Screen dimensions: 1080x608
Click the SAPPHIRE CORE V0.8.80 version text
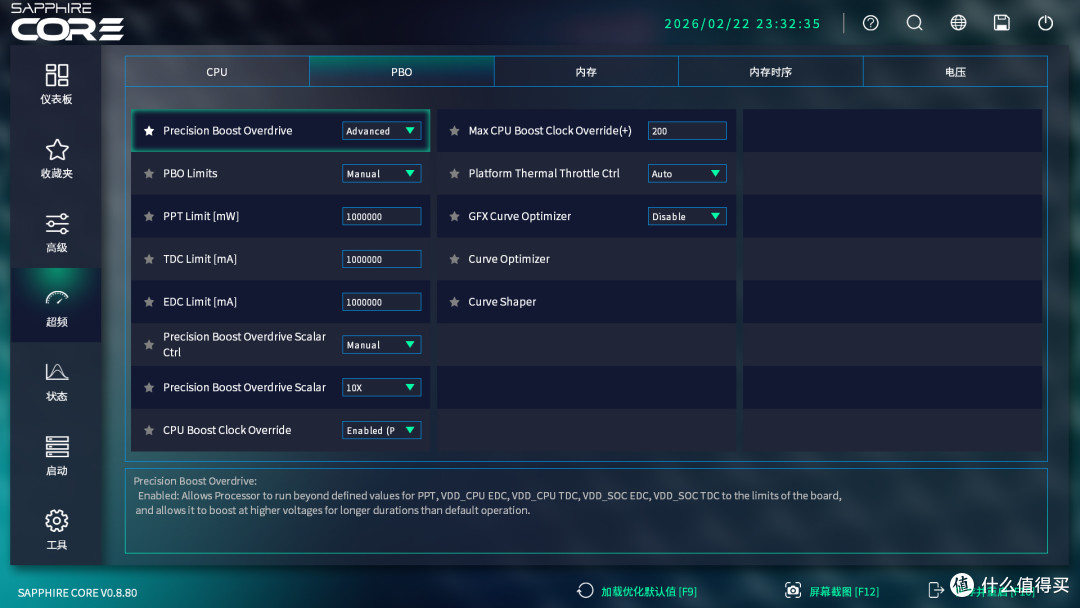tap(77, 593)
